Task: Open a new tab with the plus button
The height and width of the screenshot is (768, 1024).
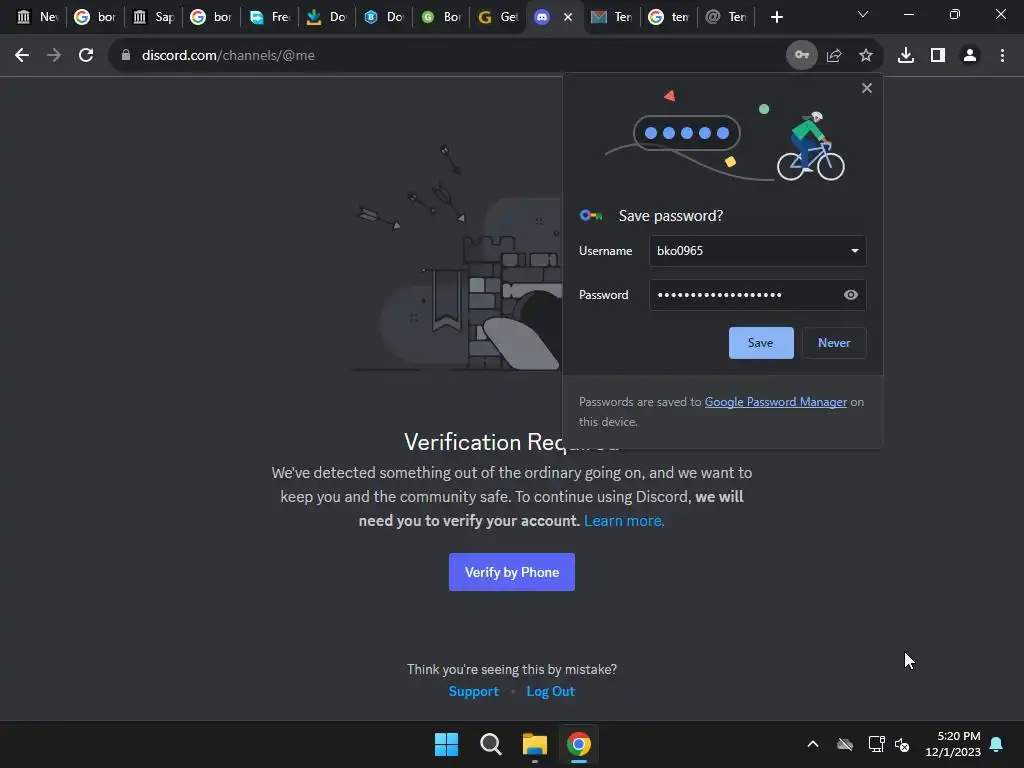Action: (776, 17)
